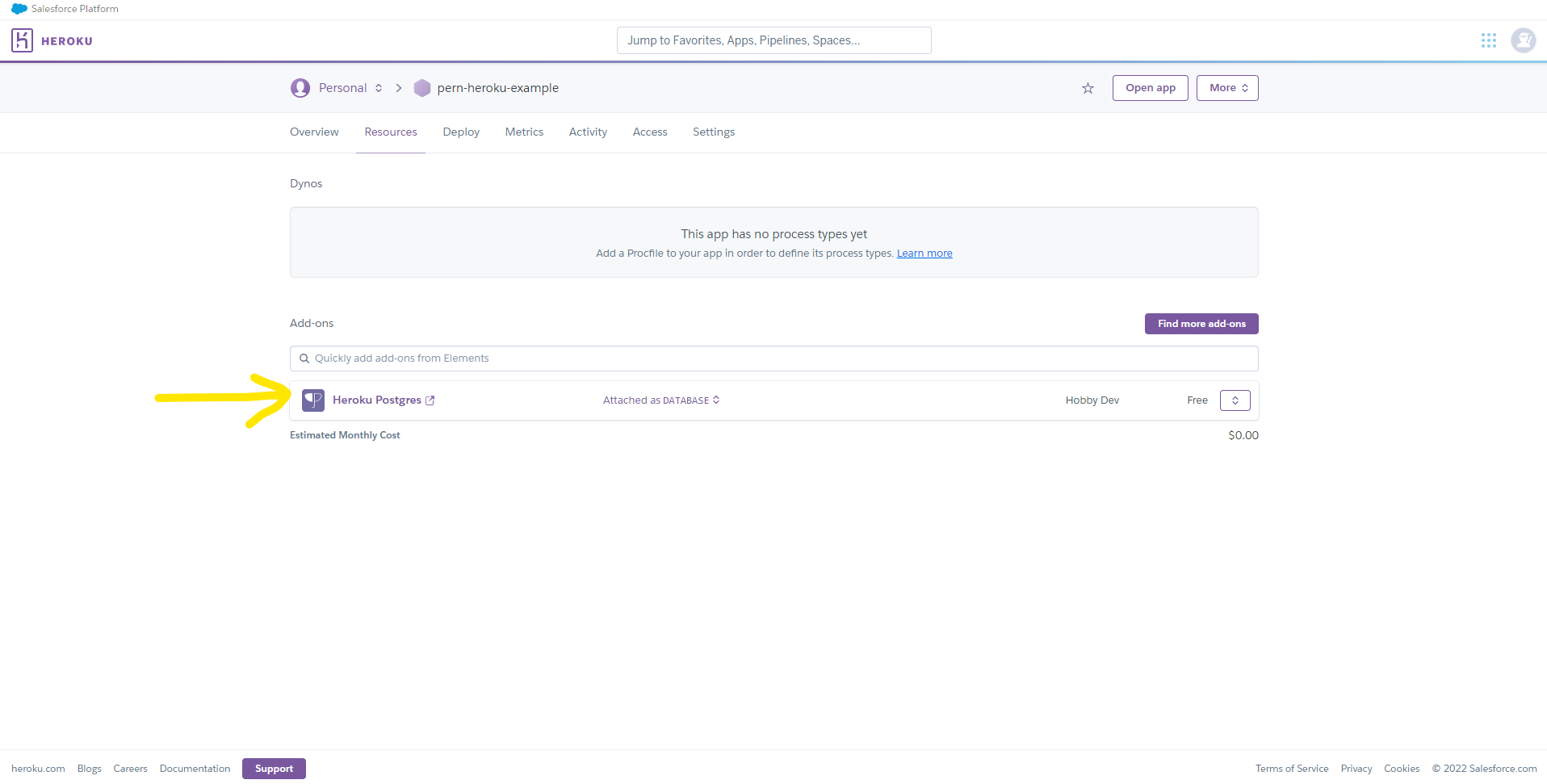
Task: Open the apps grid icon top-right
Action: pos(1489,40)
